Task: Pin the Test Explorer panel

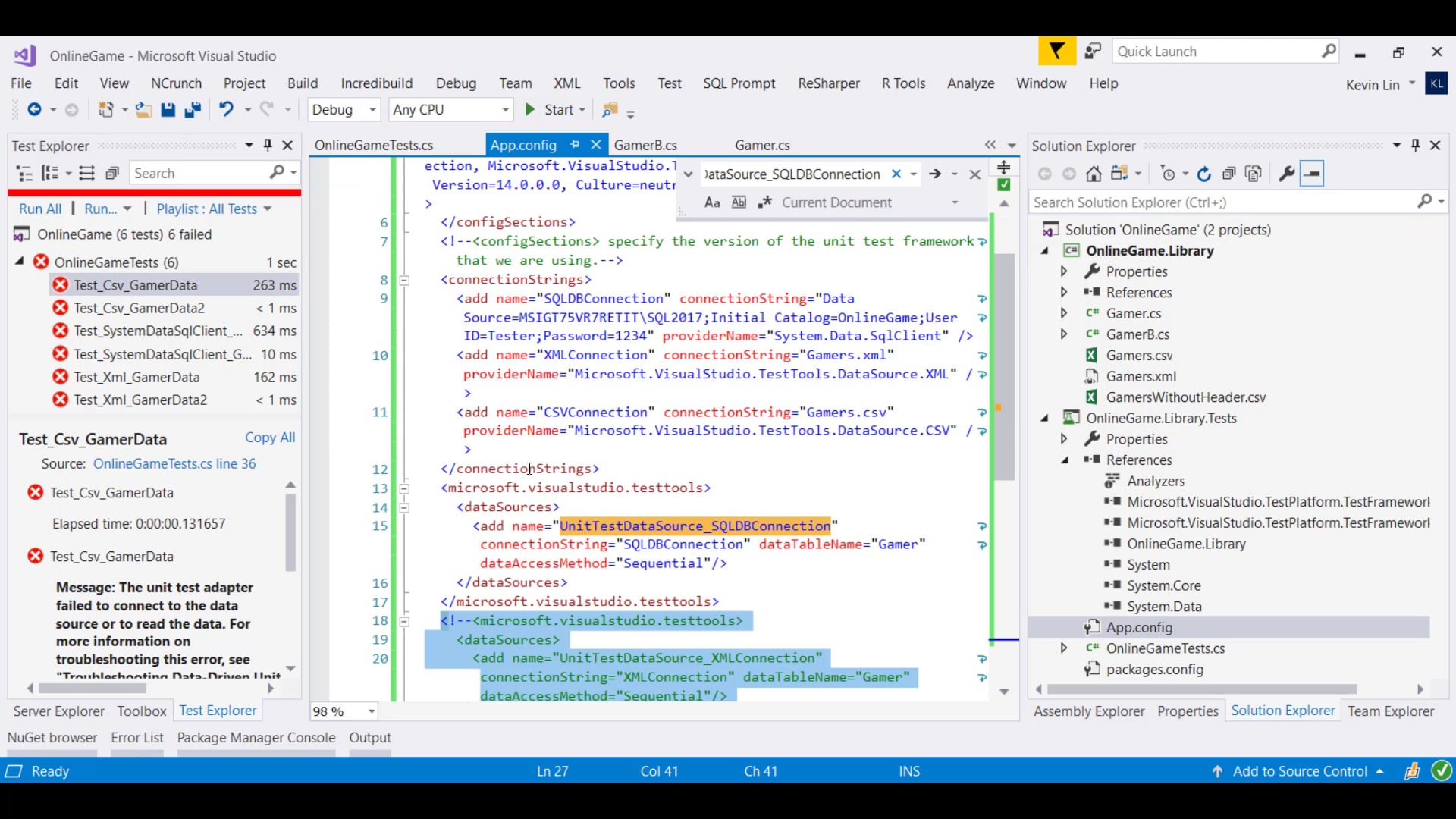Action: tap(267, 145)
